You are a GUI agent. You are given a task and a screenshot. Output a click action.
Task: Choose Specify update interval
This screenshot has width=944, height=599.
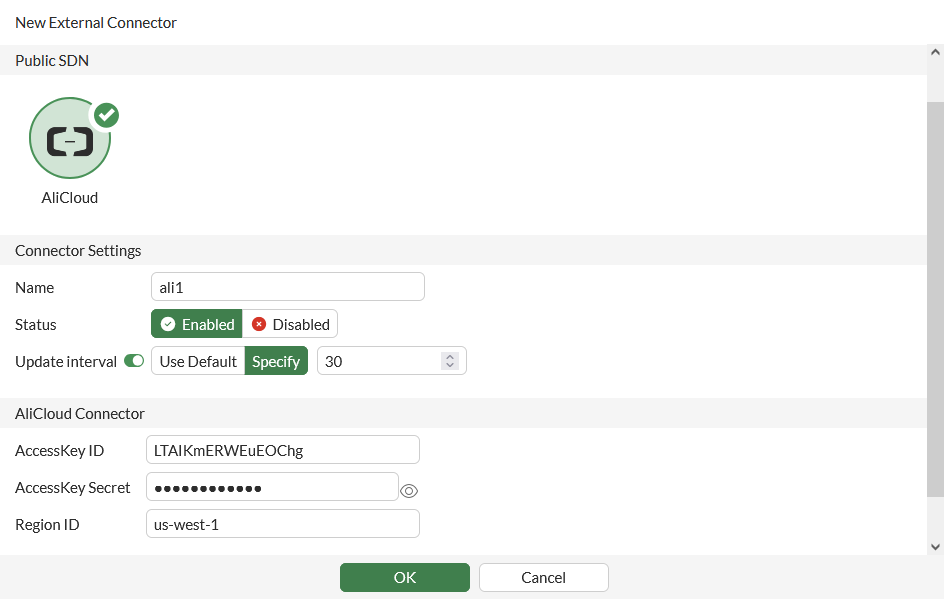coord(276,361)
